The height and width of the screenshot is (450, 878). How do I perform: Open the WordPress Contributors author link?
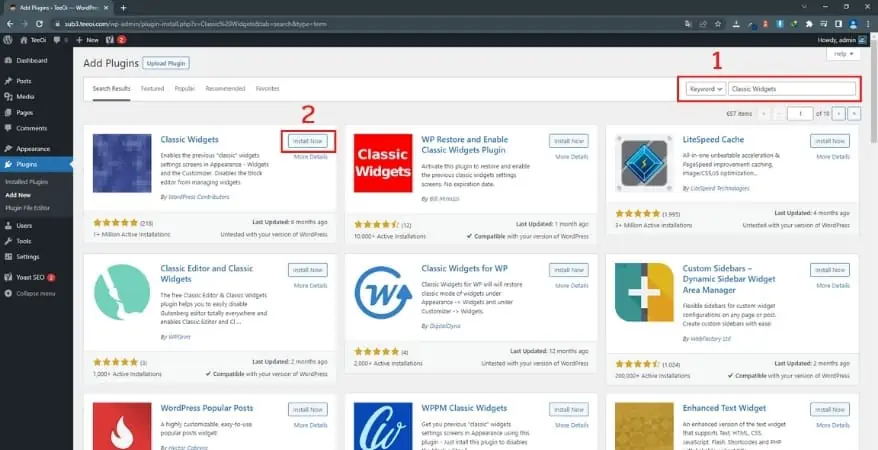point(198,197)
